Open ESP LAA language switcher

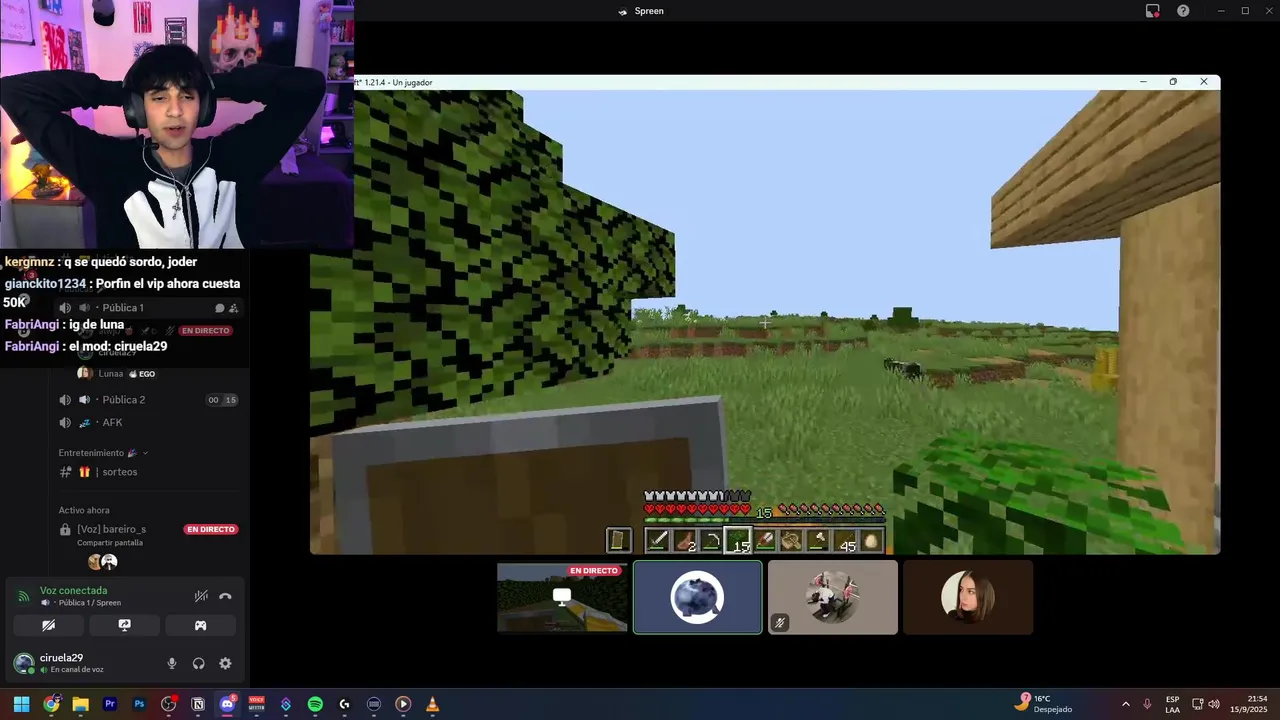coord(1172,704)
